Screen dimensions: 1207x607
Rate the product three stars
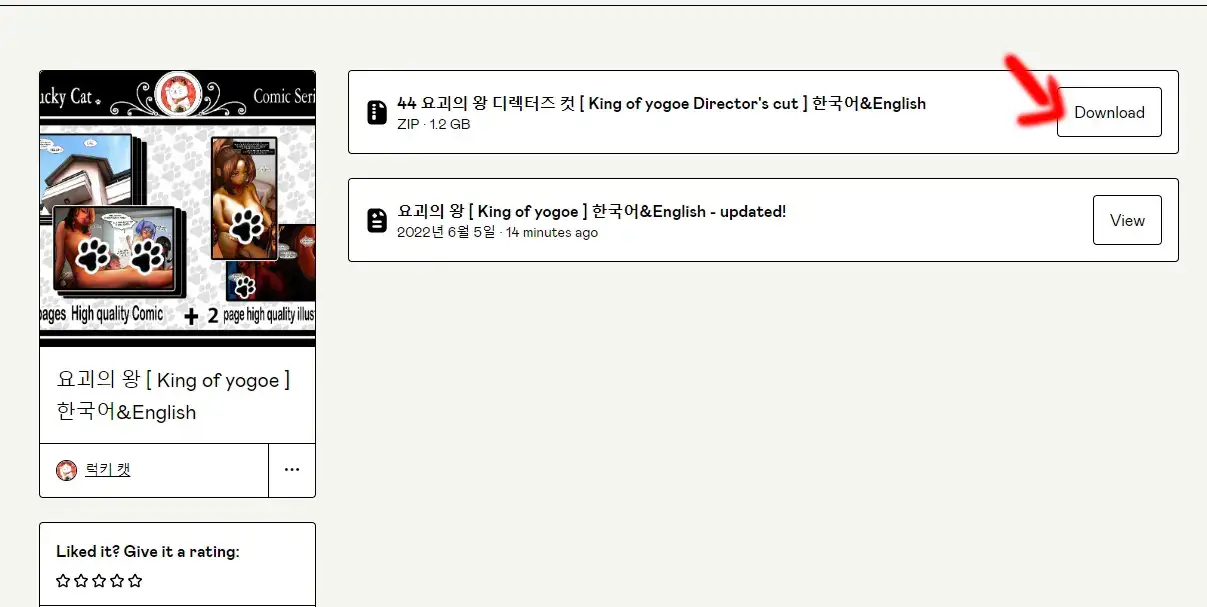[99, 581]
